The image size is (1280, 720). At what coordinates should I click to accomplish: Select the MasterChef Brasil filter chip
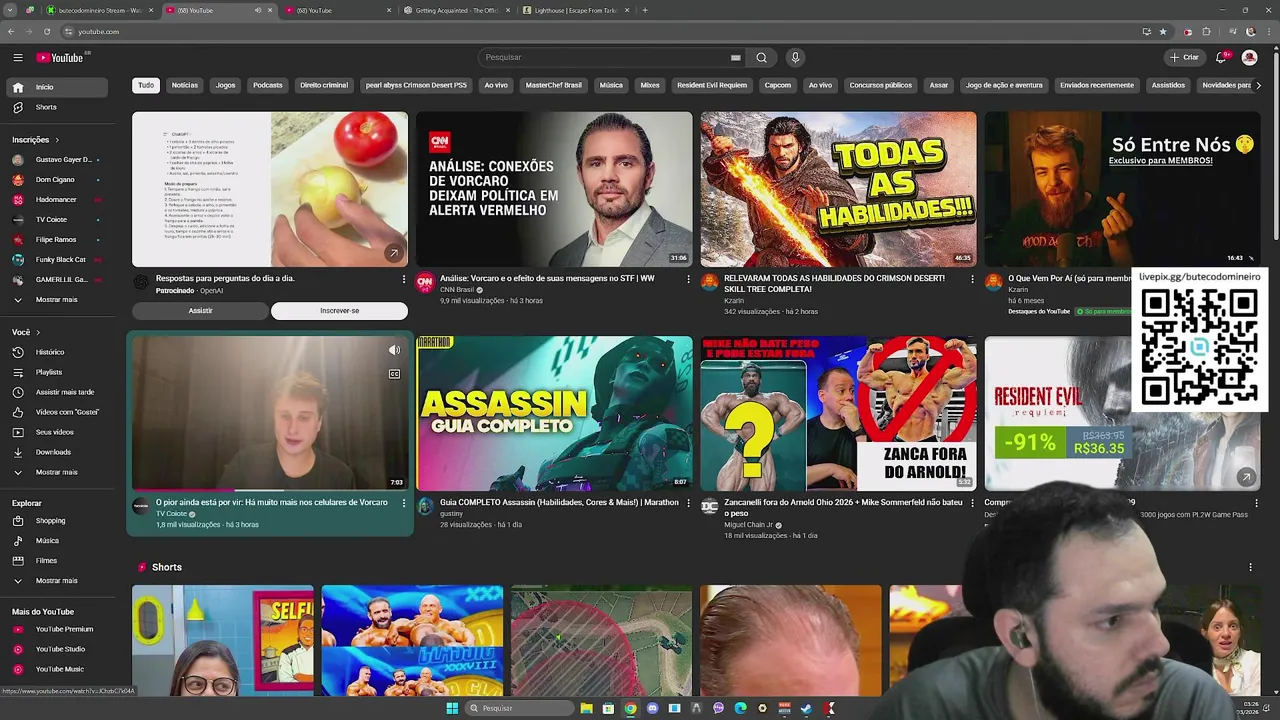553,85
